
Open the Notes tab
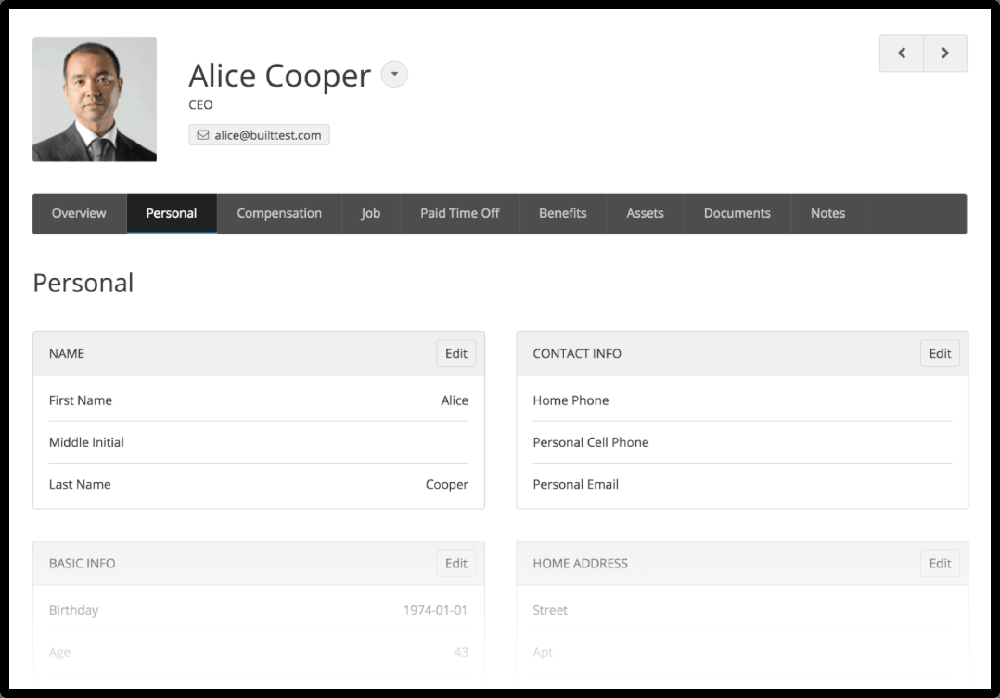[828, 213]
